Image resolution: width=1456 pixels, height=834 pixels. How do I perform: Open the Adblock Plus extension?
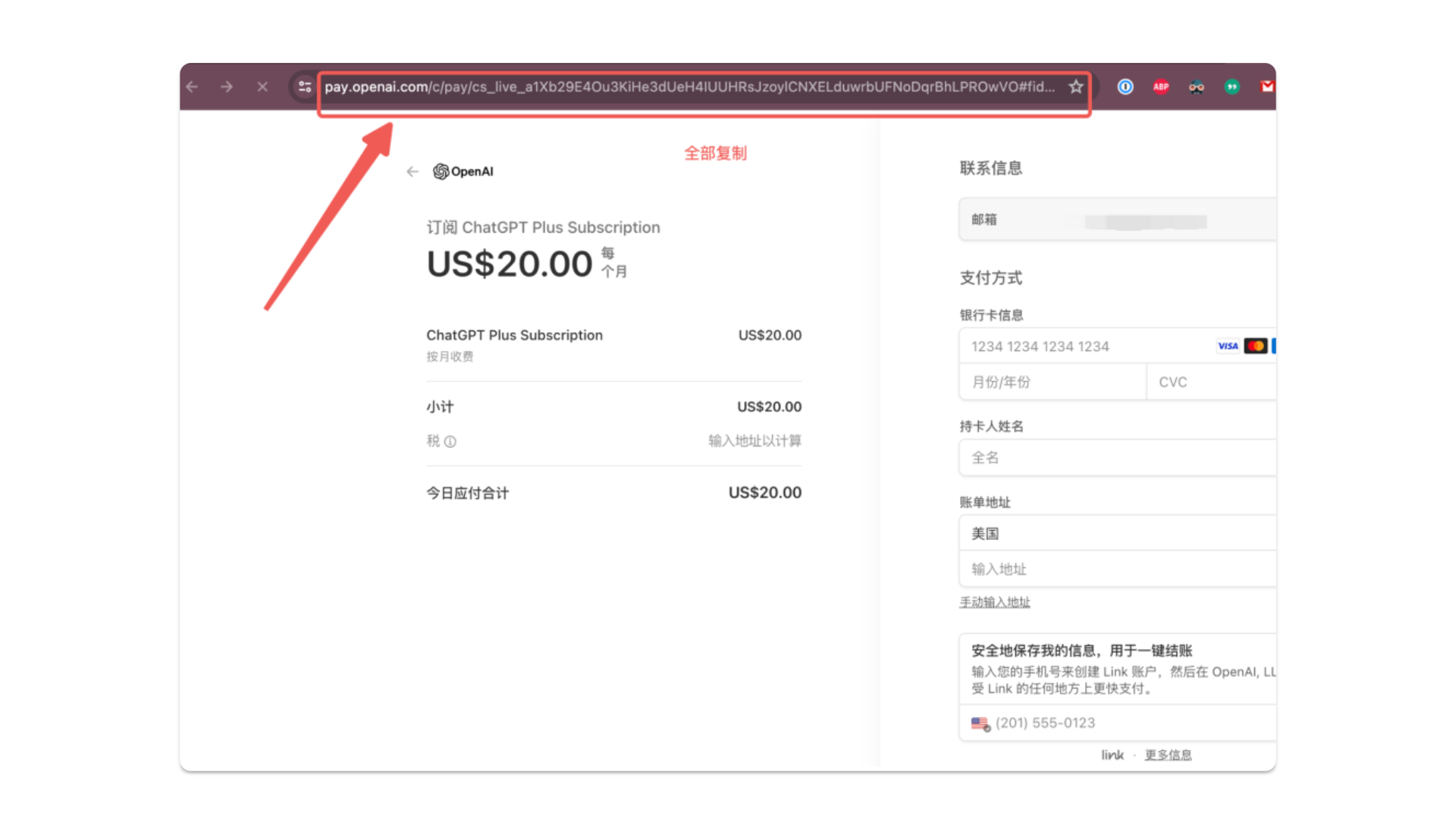[x=1161, y=87]
